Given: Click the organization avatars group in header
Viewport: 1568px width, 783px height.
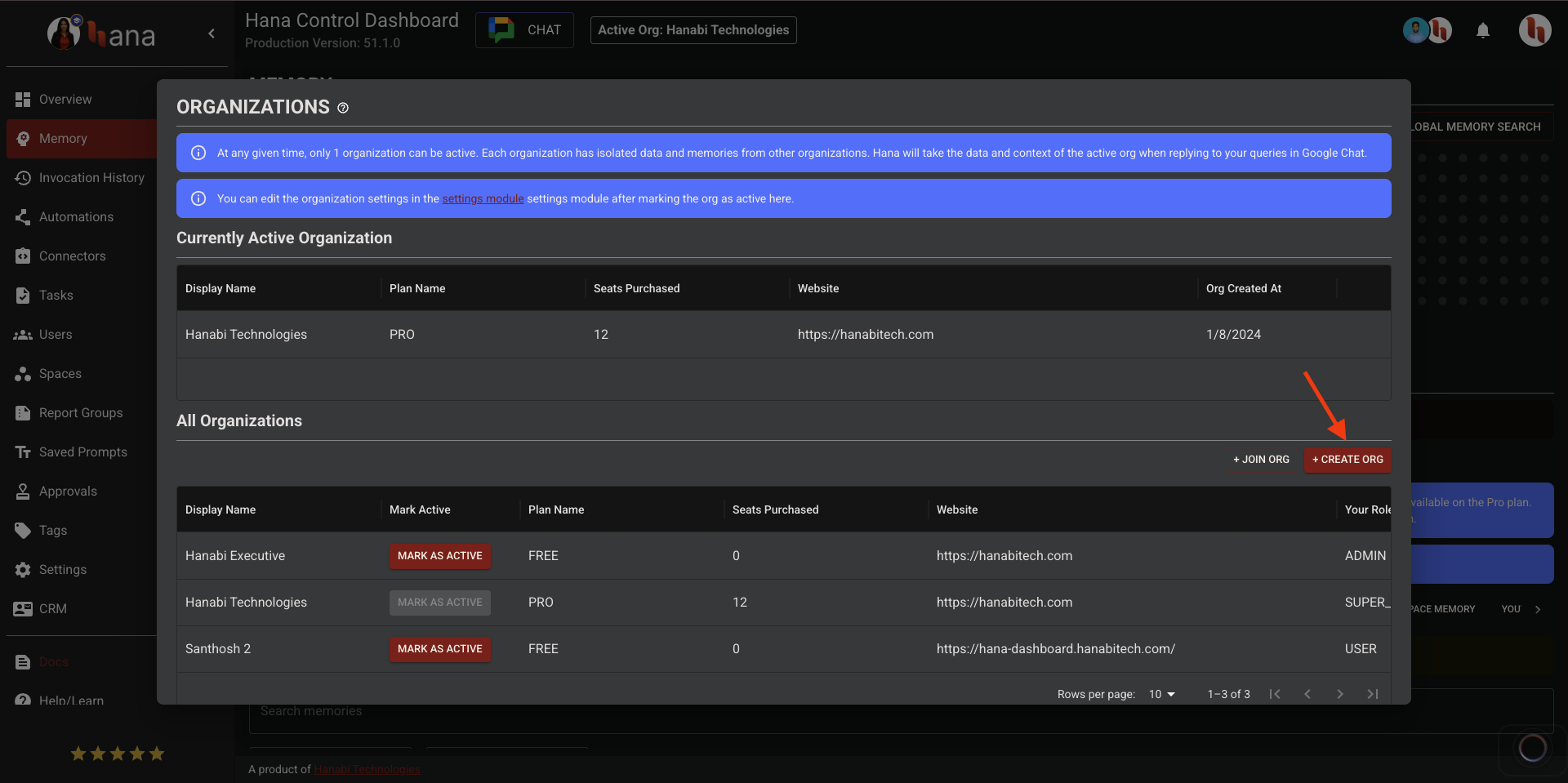Looking at the screenshot, I should click(1428, 31).
